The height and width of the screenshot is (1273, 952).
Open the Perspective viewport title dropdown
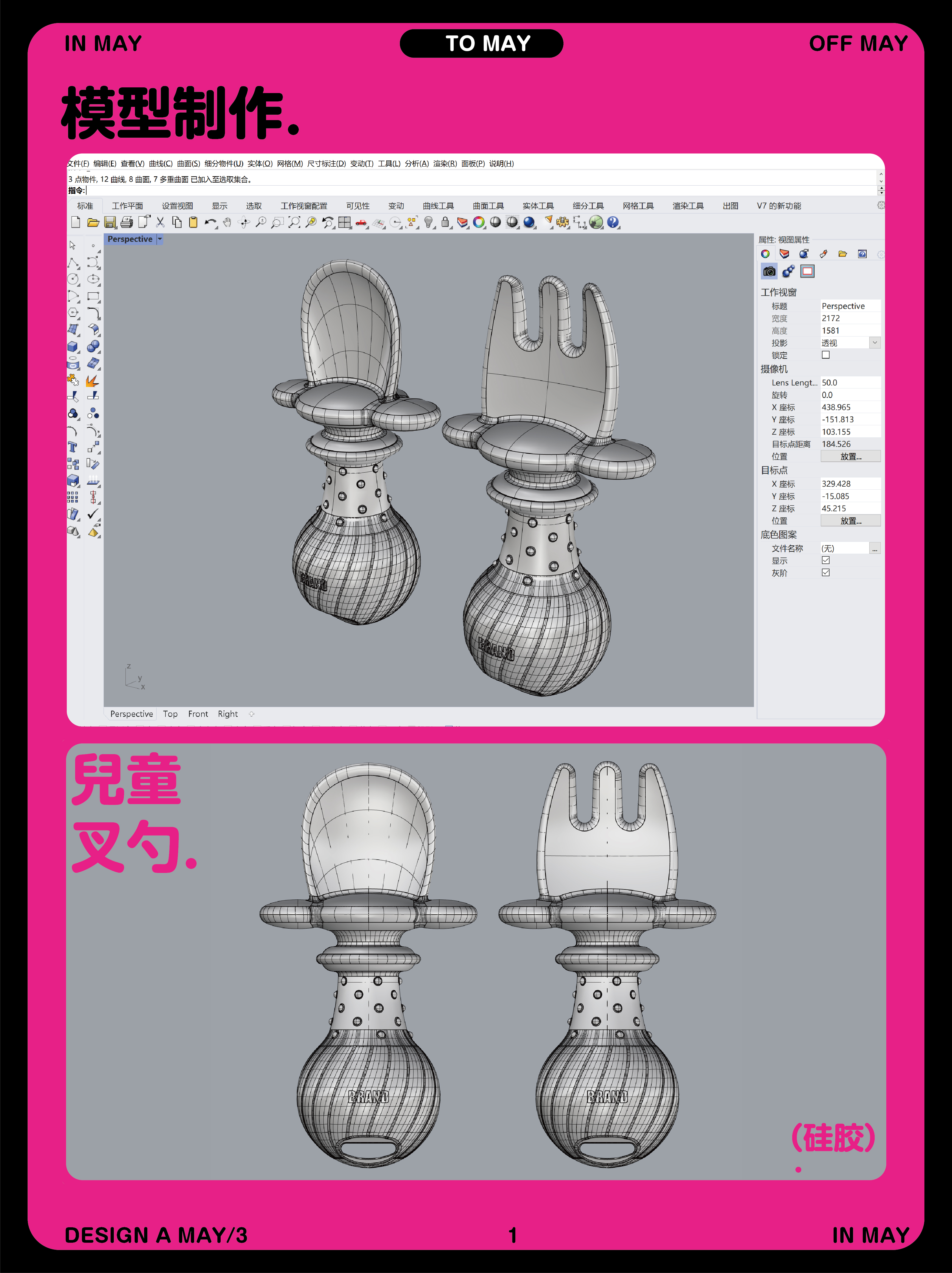click(160, 239)
